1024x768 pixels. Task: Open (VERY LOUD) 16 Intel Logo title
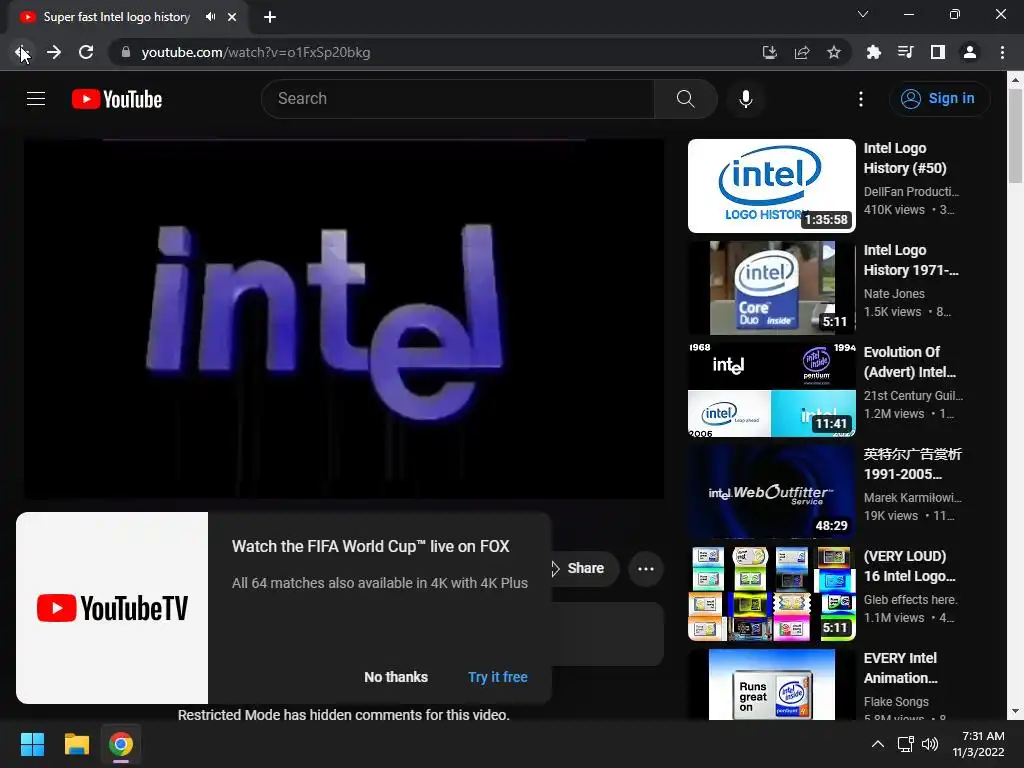pyautogui.click(x=909, y=566)
